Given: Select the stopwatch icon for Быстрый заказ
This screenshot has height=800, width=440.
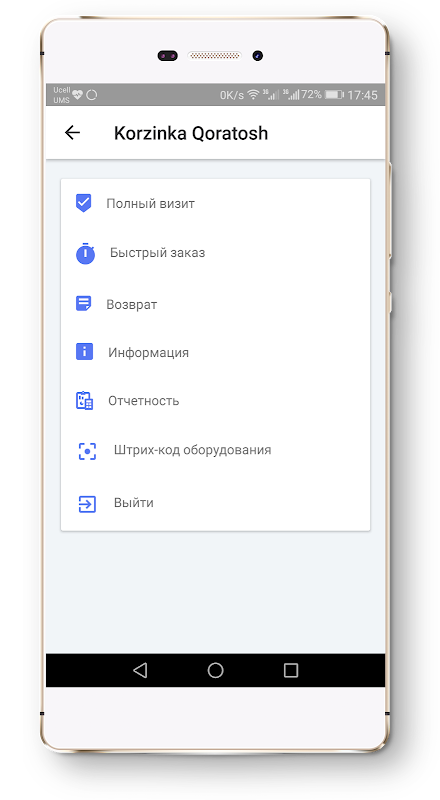Looking at the screenshot, I should coord(86,253).
